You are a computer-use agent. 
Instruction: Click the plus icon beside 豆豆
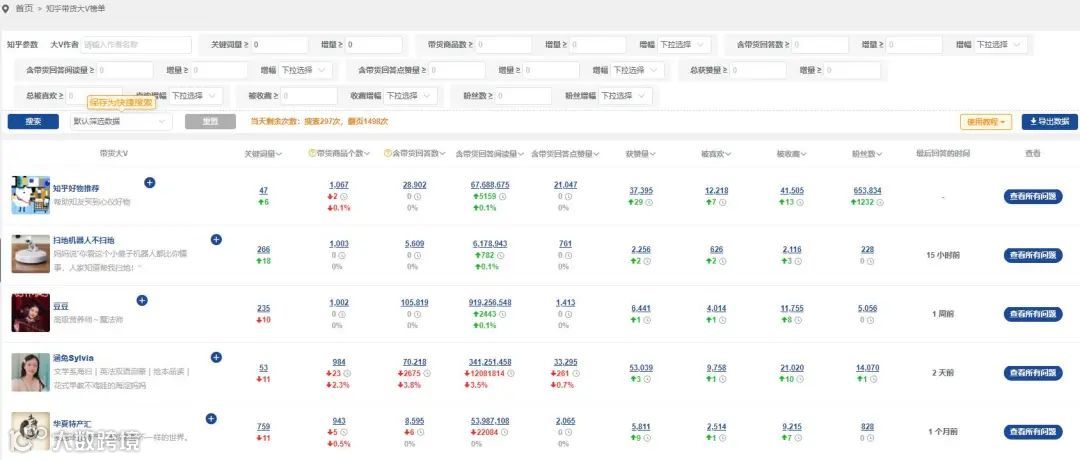[x=142, y=300]
